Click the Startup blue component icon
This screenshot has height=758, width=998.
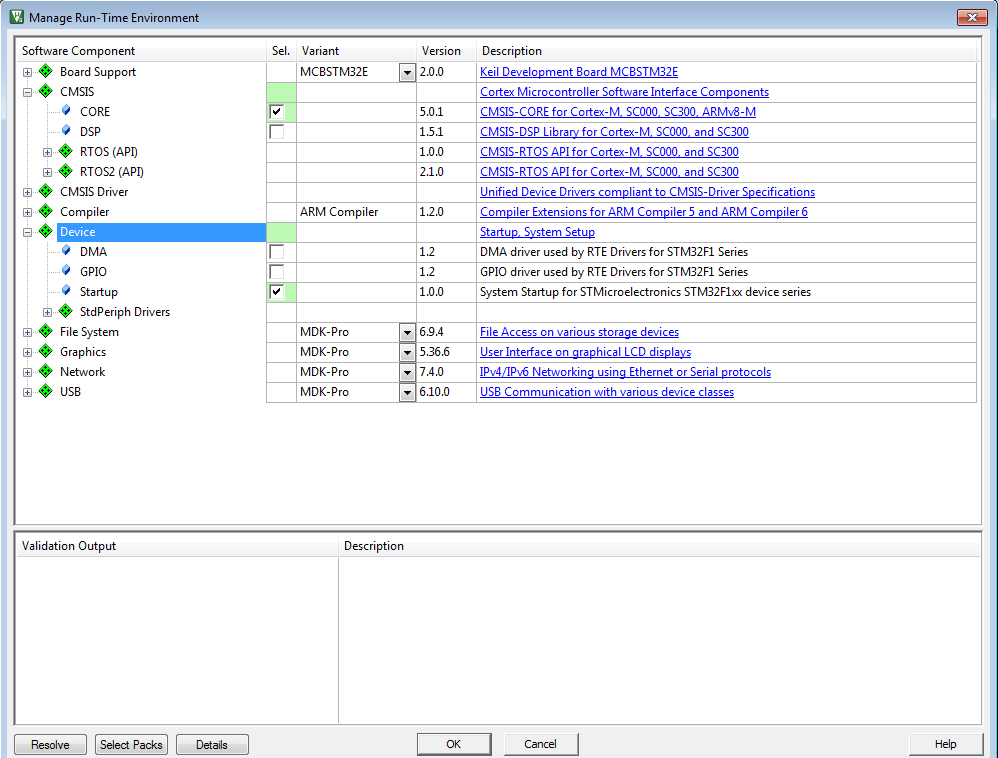coord(66,291)
